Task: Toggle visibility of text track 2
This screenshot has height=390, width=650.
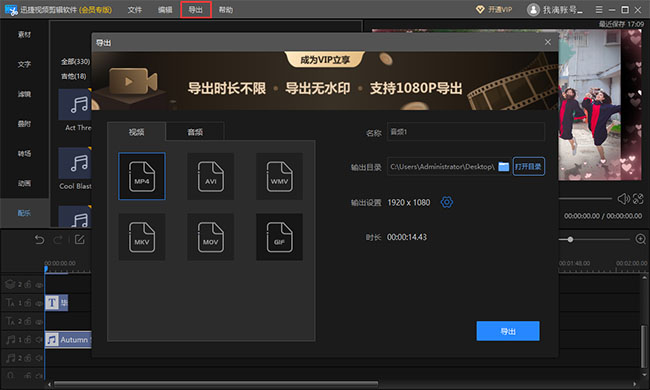Action: (39, 322)
